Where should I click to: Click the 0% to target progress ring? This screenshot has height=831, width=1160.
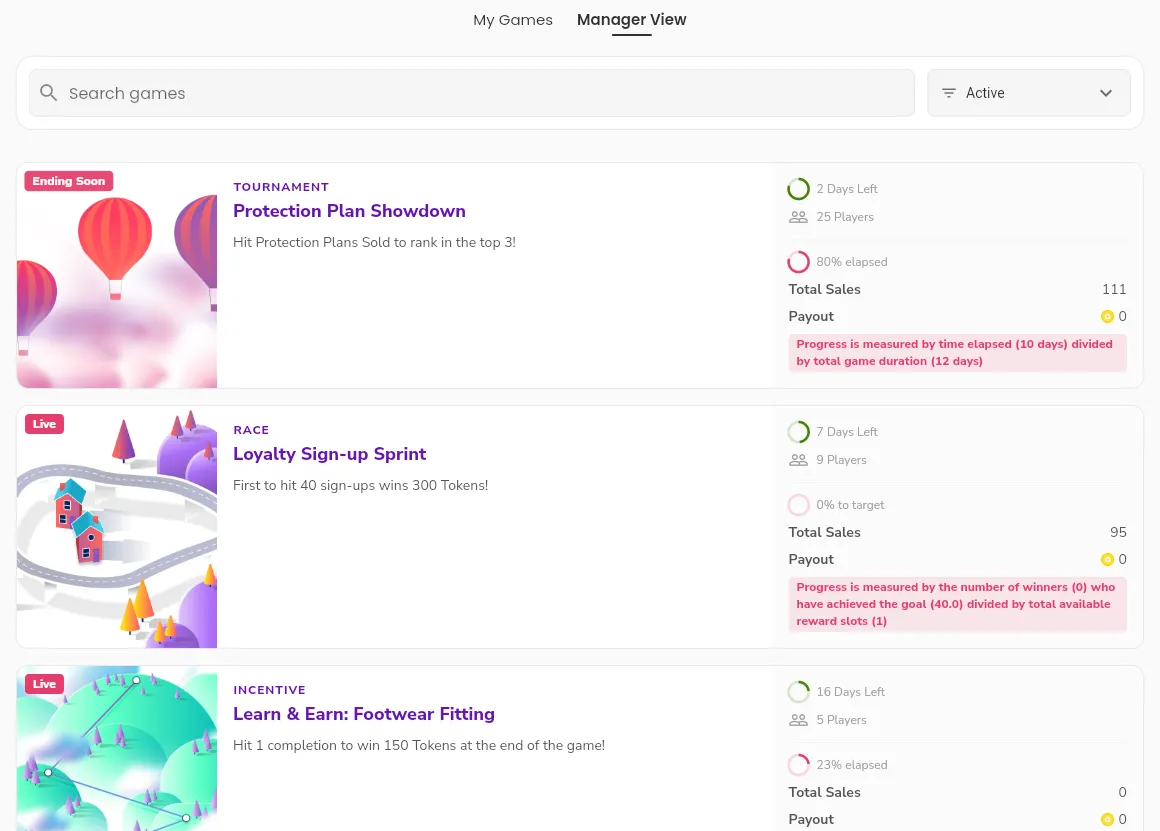798,505
